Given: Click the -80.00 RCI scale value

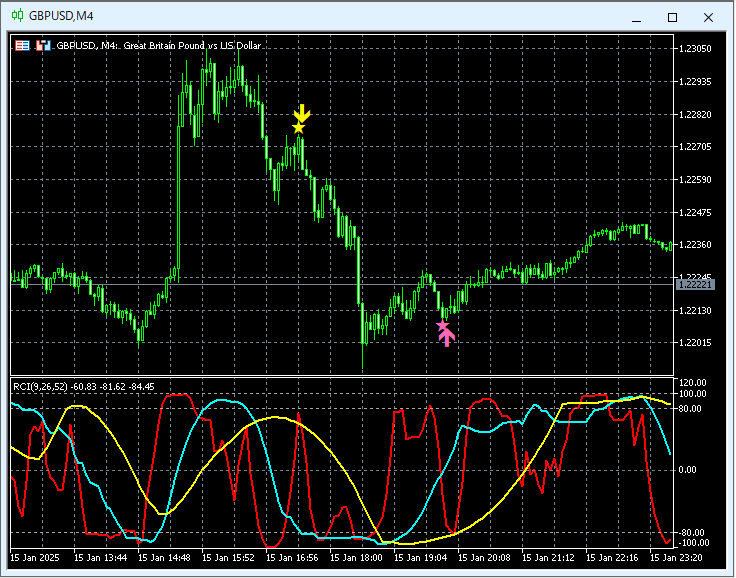Looking at the screenshot, I should coord(692,533).
